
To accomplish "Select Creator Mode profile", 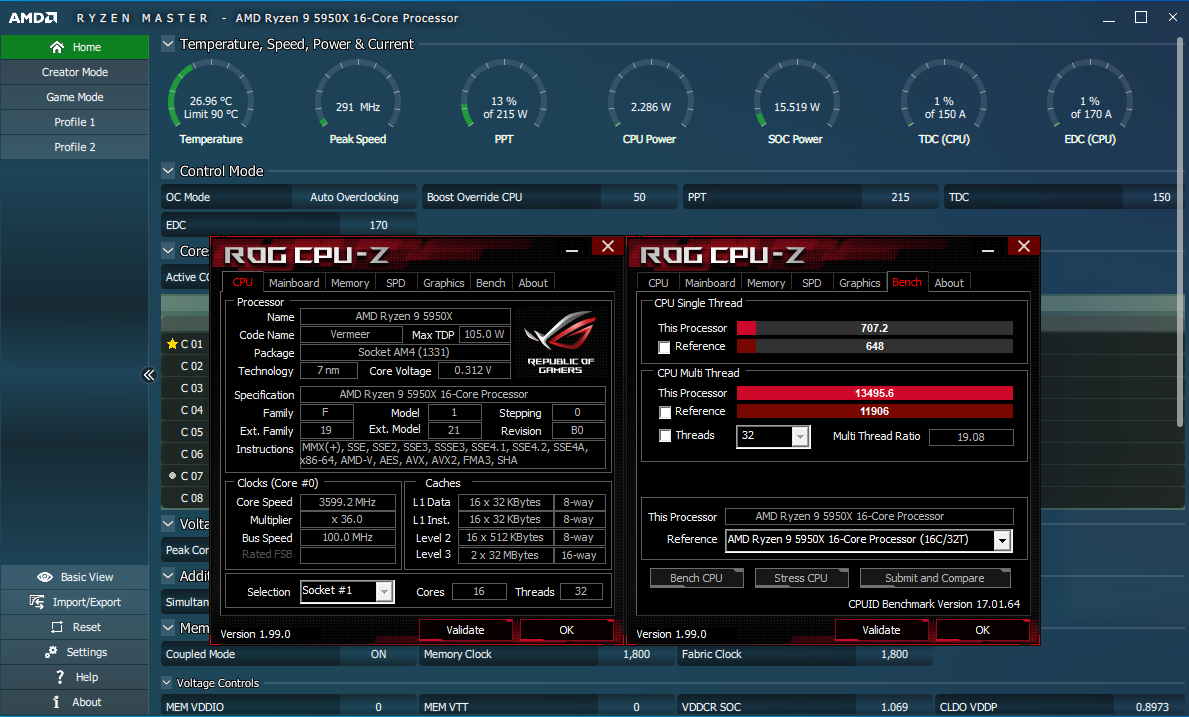I will (x=74, y=72).
